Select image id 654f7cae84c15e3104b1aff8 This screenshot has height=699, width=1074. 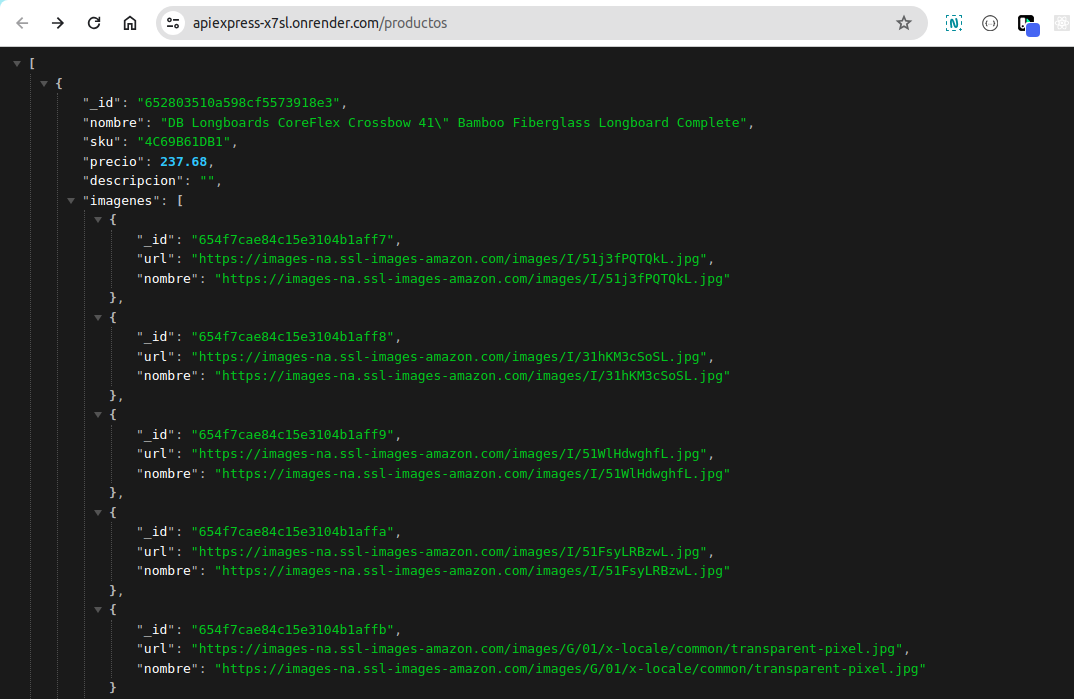pos(292,337)
